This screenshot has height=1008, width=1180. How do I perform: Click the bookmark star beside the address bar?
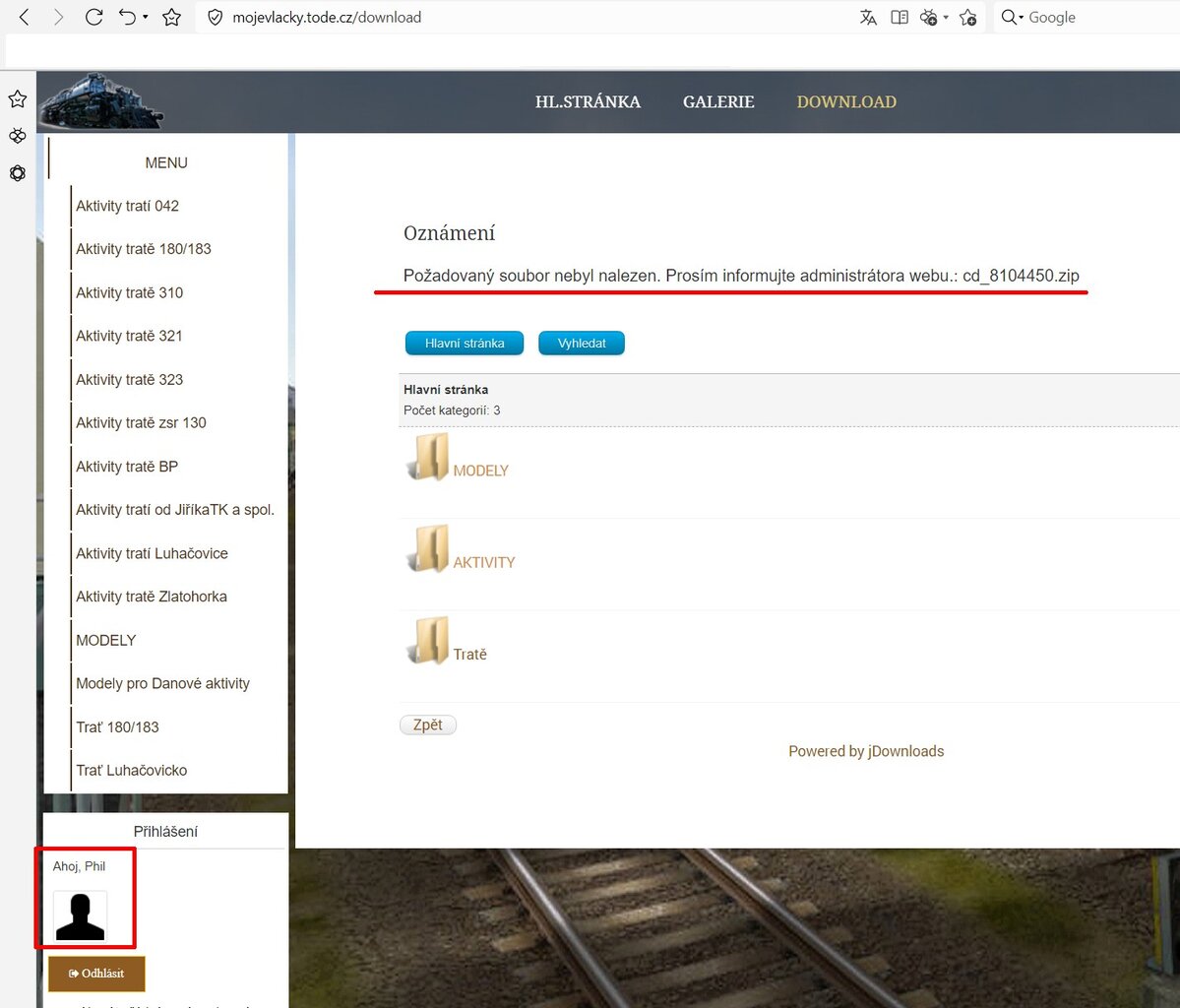click(171, 17)
